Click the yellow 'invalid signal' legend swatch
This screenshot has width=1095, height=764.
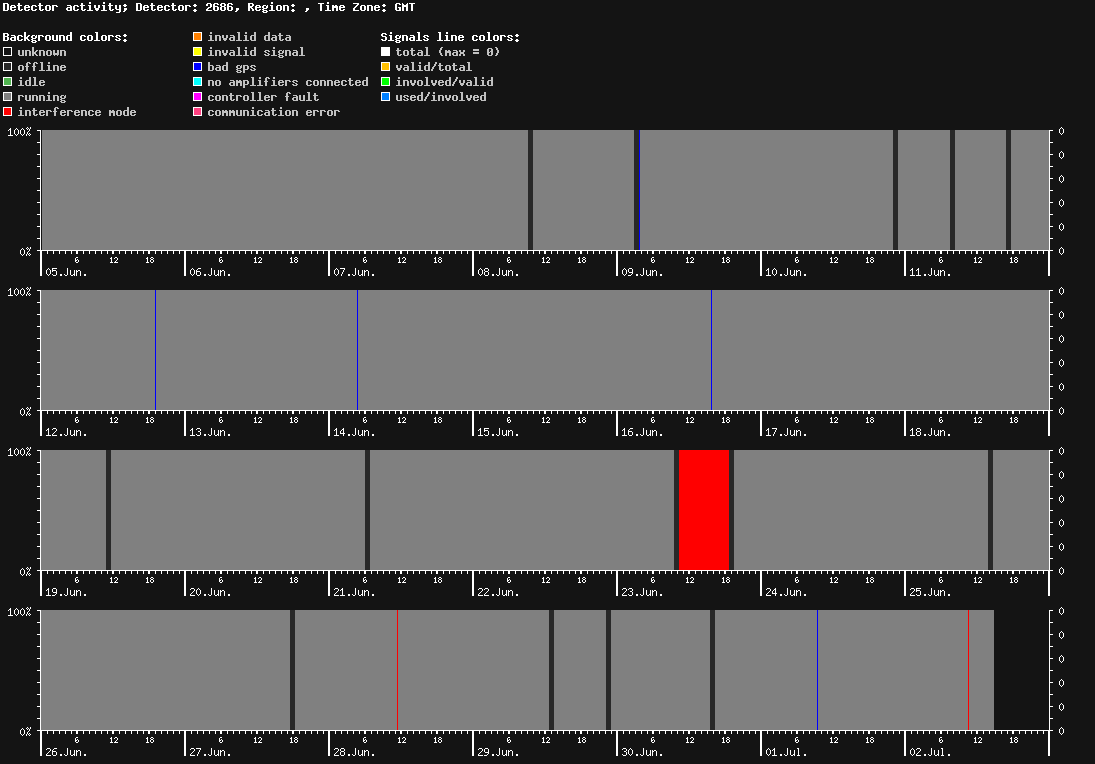[198, 52]
